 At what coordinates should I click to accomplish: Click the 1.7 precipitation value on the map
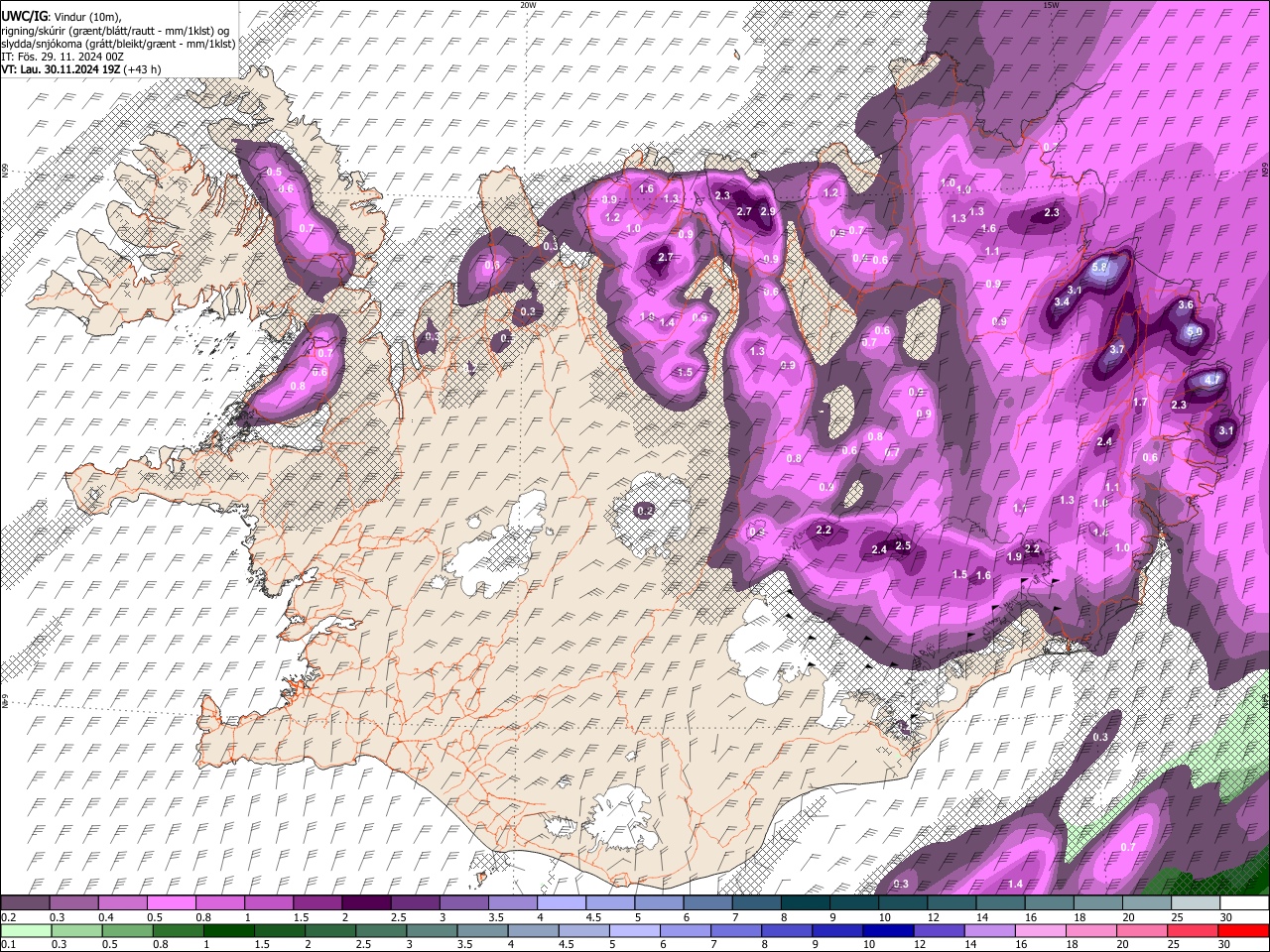pos(1140,403)
